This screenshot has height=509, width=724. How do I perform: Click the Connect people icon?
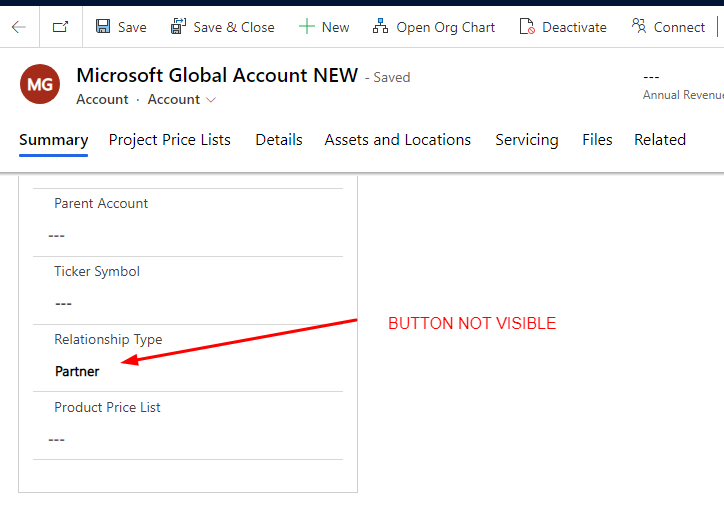tap(639, 26)
